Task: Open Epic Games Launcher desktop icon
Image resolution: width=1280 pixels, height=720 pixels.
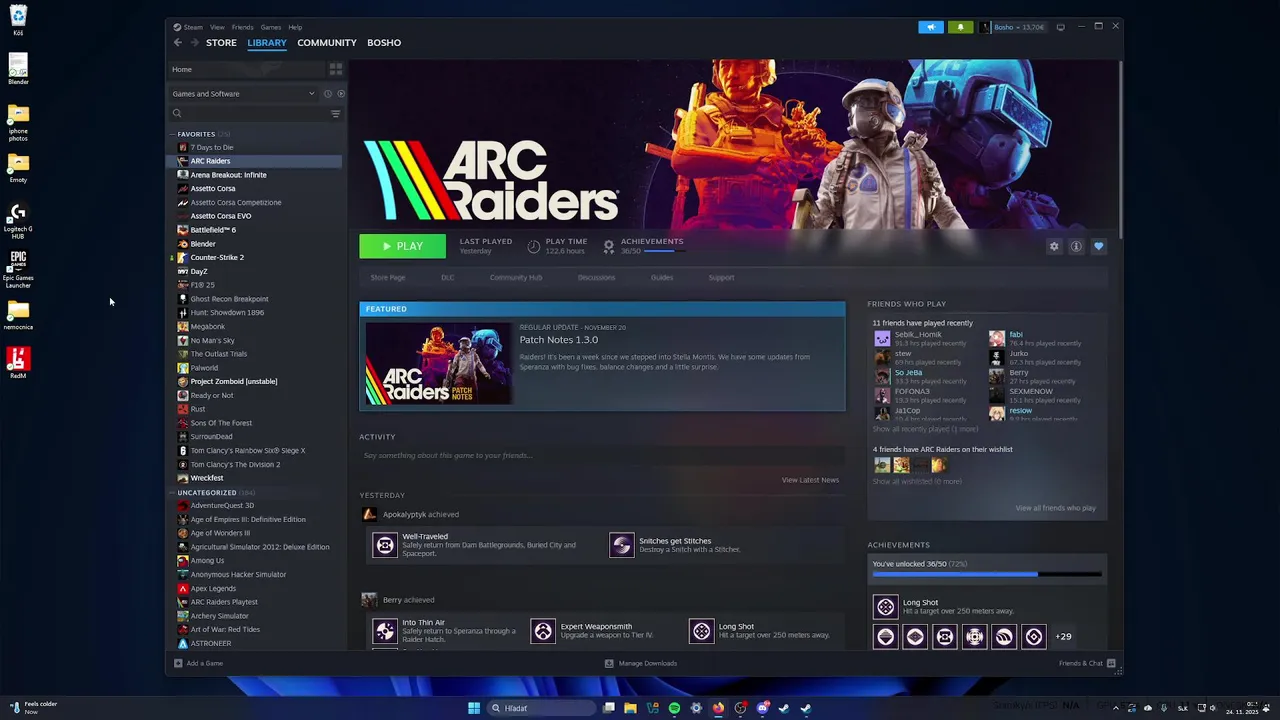Action: point(18,269)
